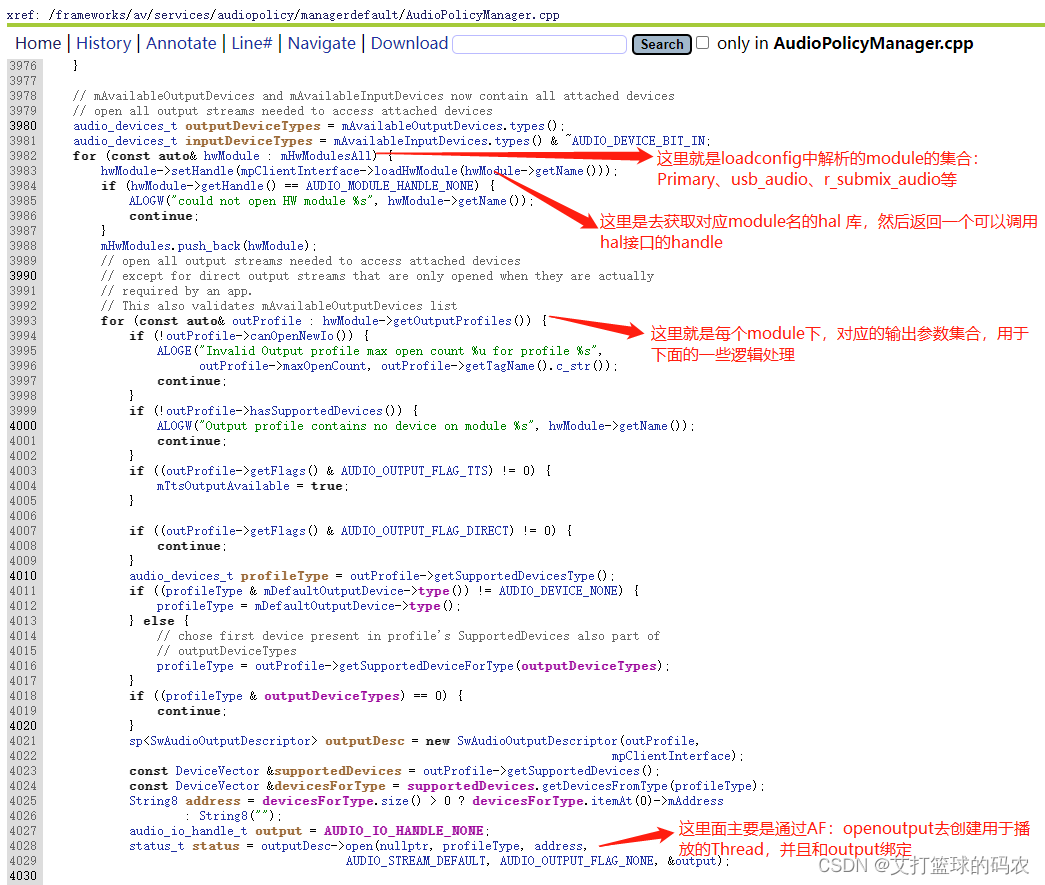Jump to line number 3990

coord(23,276)
